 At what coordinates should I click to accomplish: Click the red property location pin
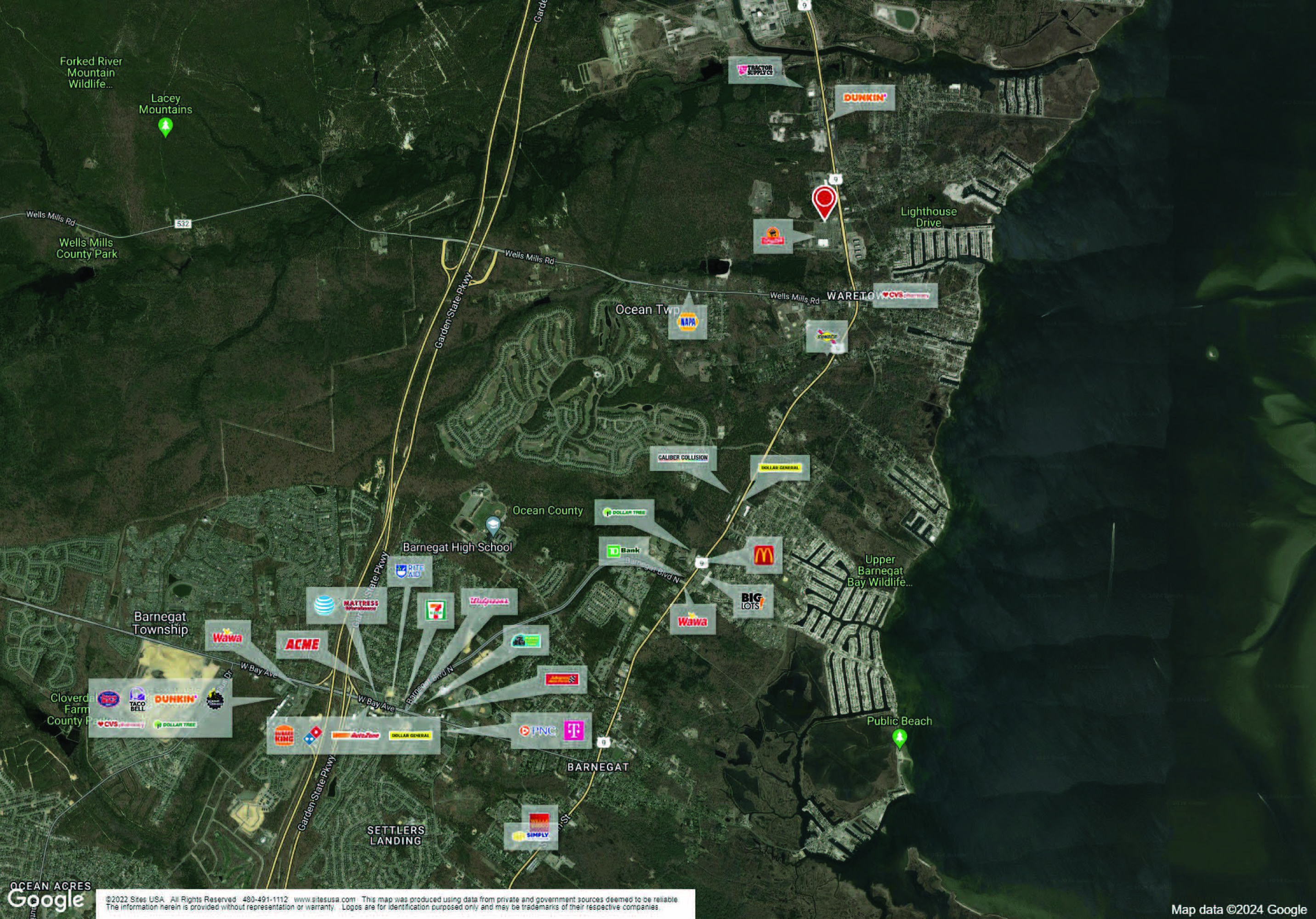coord(824,202)
